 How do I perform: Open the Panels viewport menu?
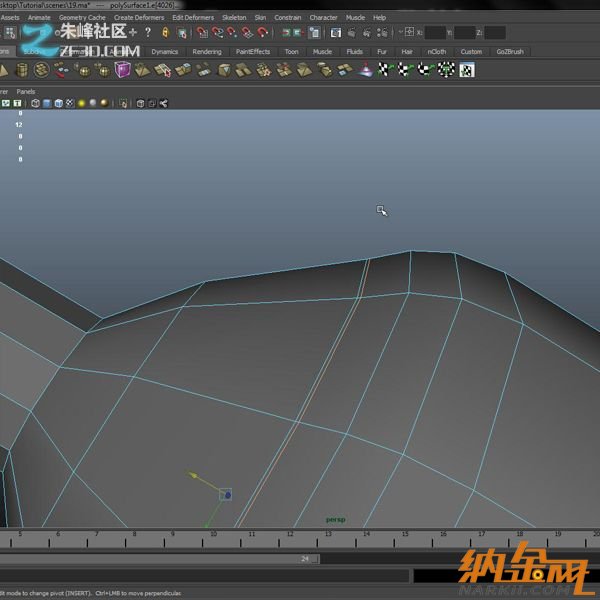pyautogui.click(x=26, y=90)
